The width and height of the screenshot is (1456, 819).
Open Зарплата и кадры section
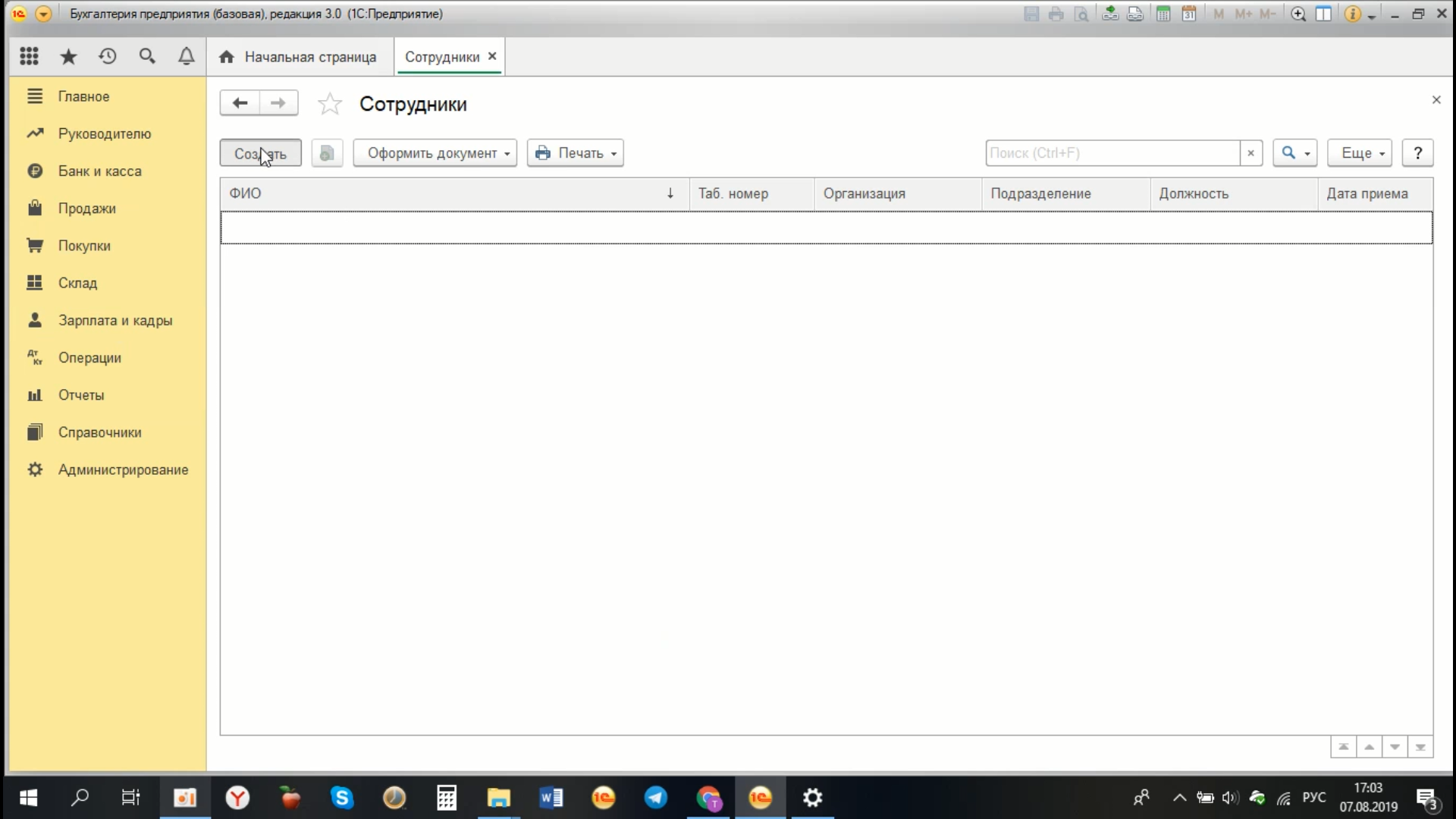[115, 320]
